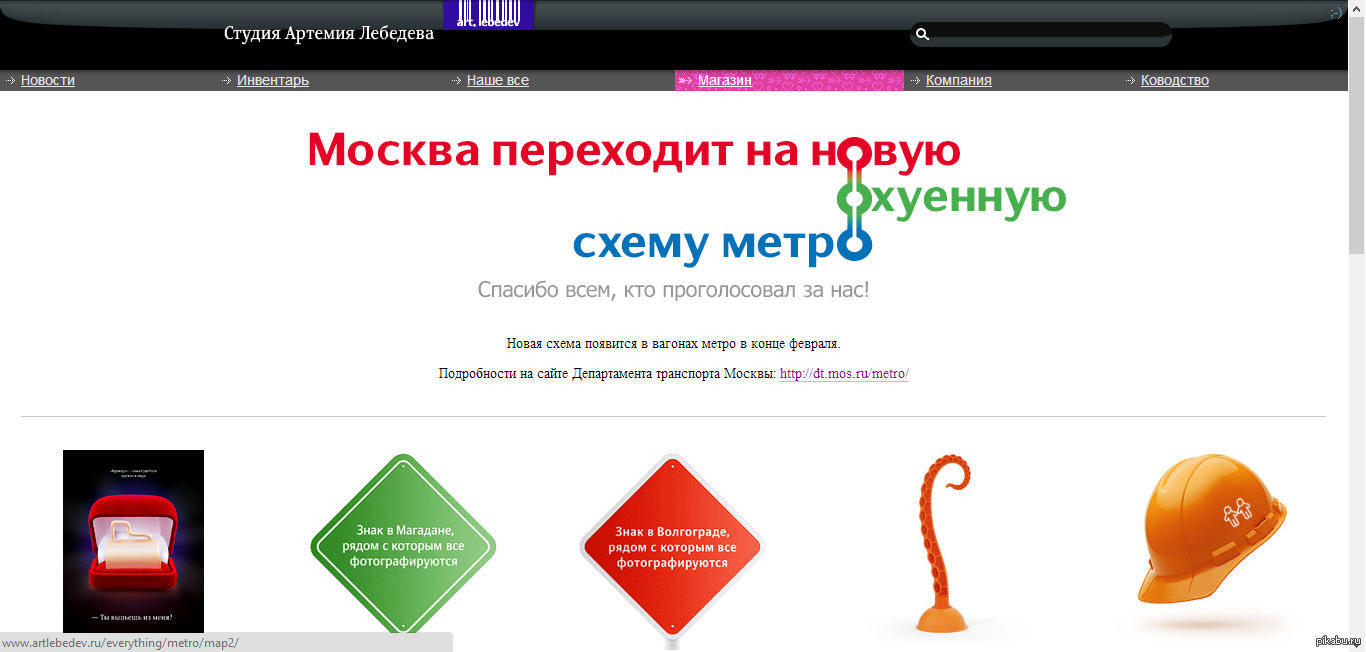Click the search magnifier icon

click(x=922, y=35)
